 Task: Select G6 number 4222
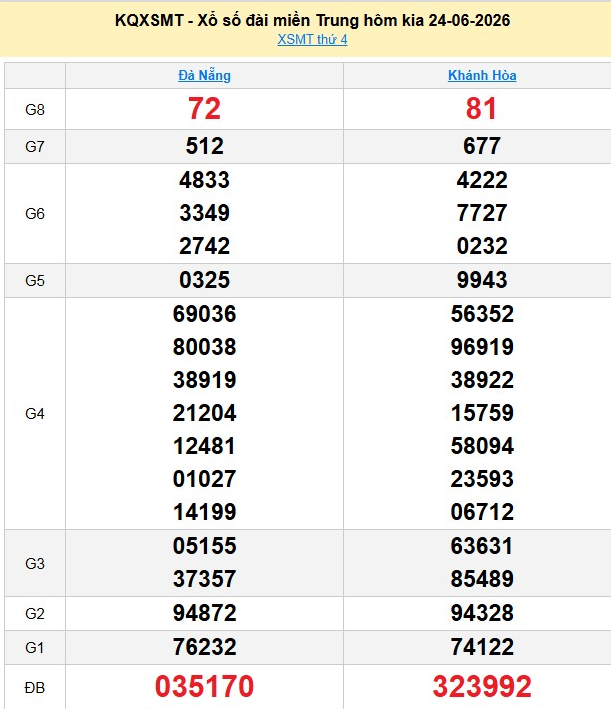pos(482,180)
